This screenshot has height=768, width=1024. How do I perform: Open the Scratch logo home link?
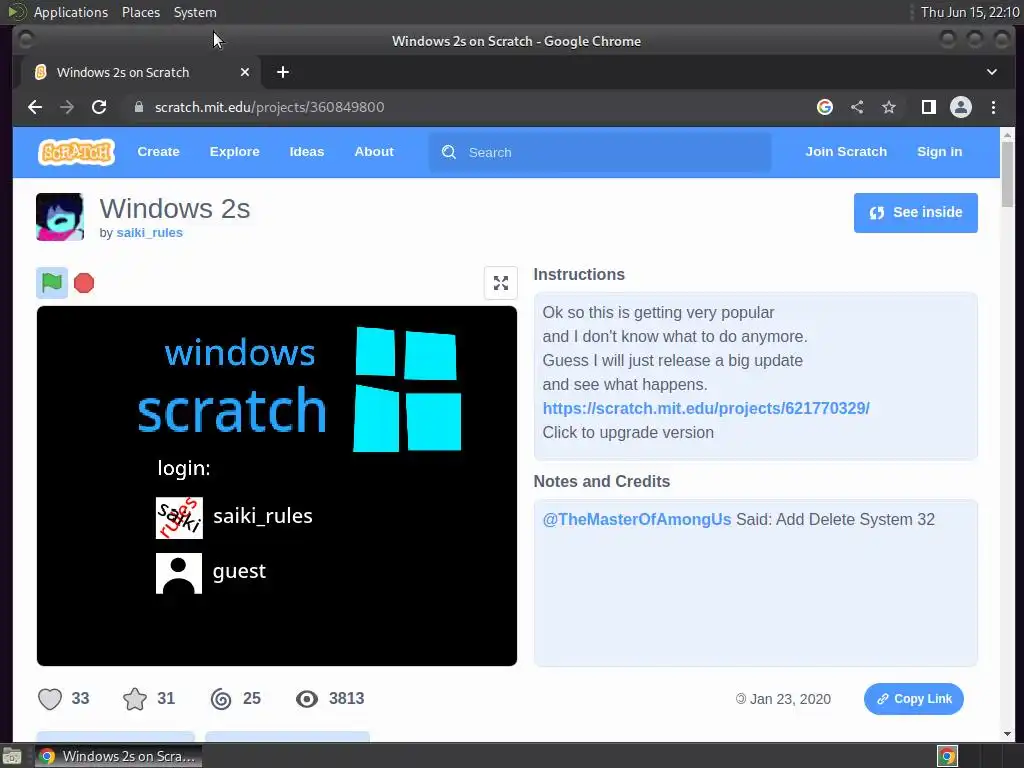[x=76, y=152]
